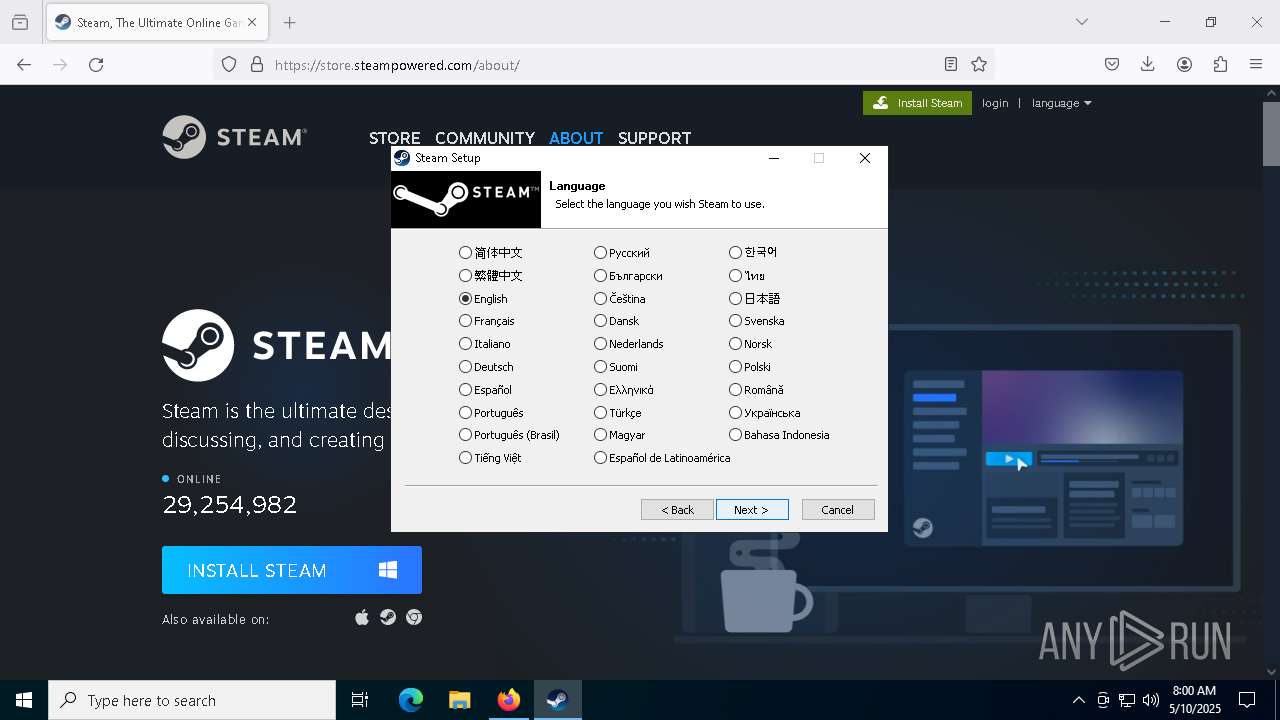The width and height of the screenshot is (1280, 720).
Task: Close the Steam Setup dialog
Action: tap(865, 158)
